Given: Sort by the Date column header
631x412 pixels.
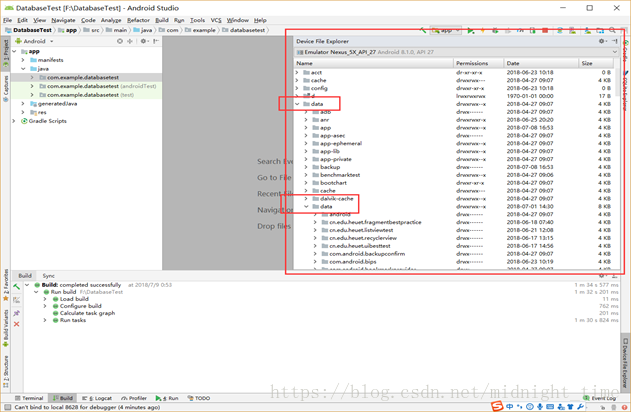Looking at the screenshot, I should pyautogui.click(x=541, y=63).
